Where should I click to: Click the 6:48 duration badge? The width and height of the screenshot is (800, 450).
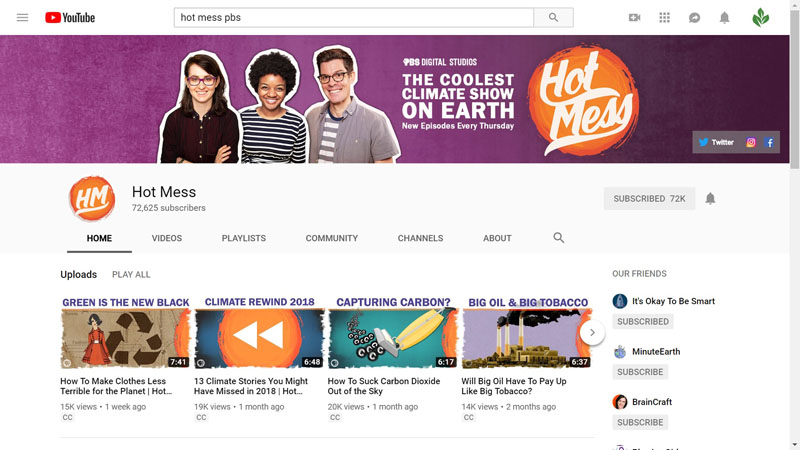[312, 362]
